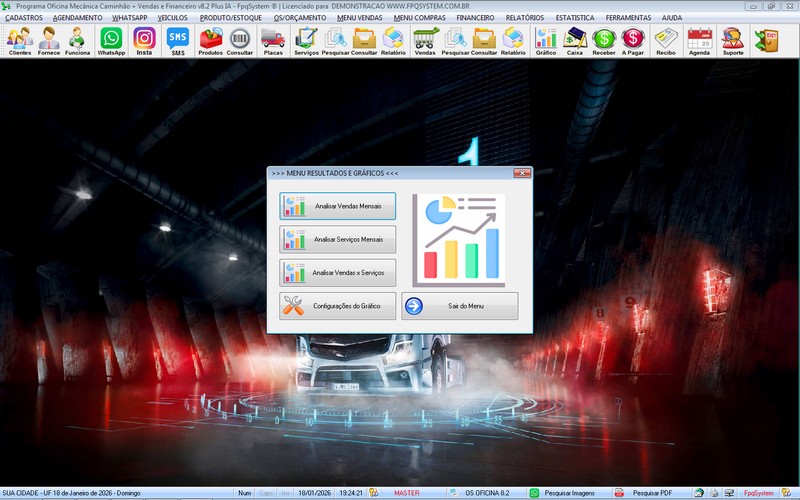Open the CADASTROS menu
Viewport: 800px width, 500px height.
click(x=24, y=17)
